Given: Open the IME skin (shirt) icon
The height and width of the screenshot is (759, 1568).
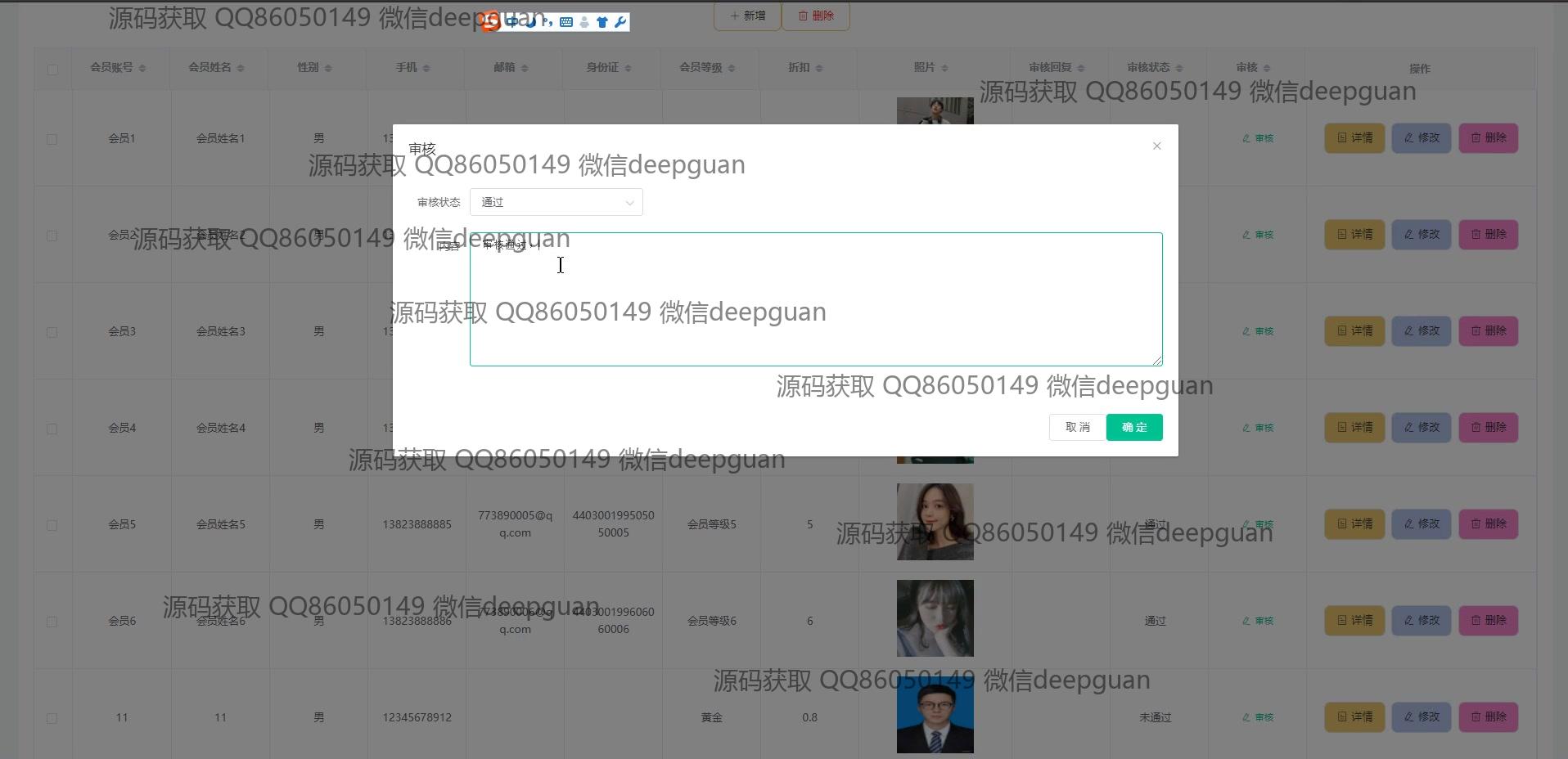Looking at the screenshot, I should pyautogui.click(x=602, y=22).
